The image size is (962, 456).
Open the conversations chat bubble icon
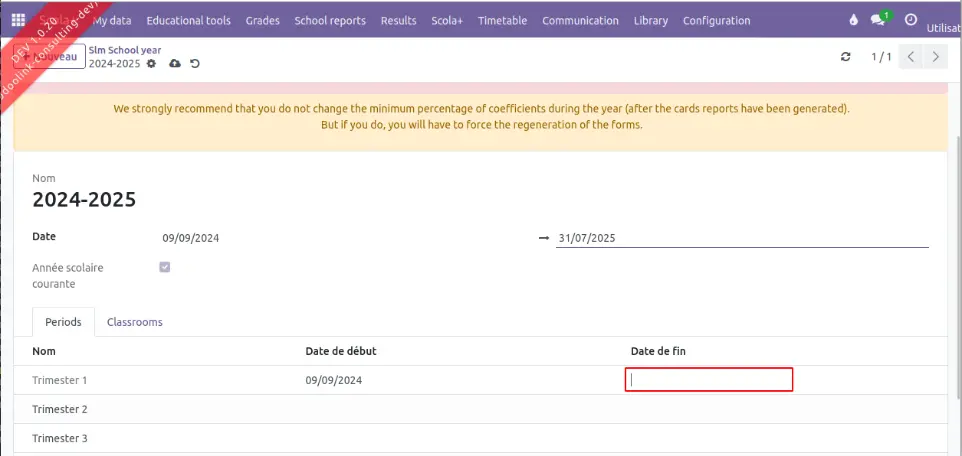coord(879,20)
